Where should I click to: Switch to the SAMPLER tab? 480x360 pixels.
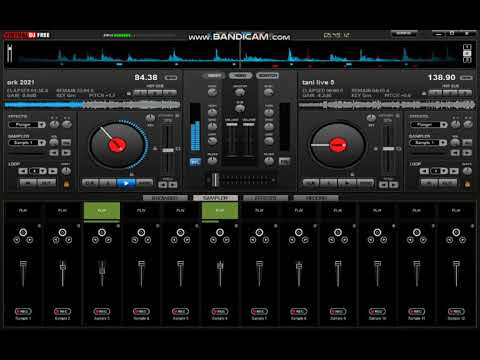(x=215, y=198)
